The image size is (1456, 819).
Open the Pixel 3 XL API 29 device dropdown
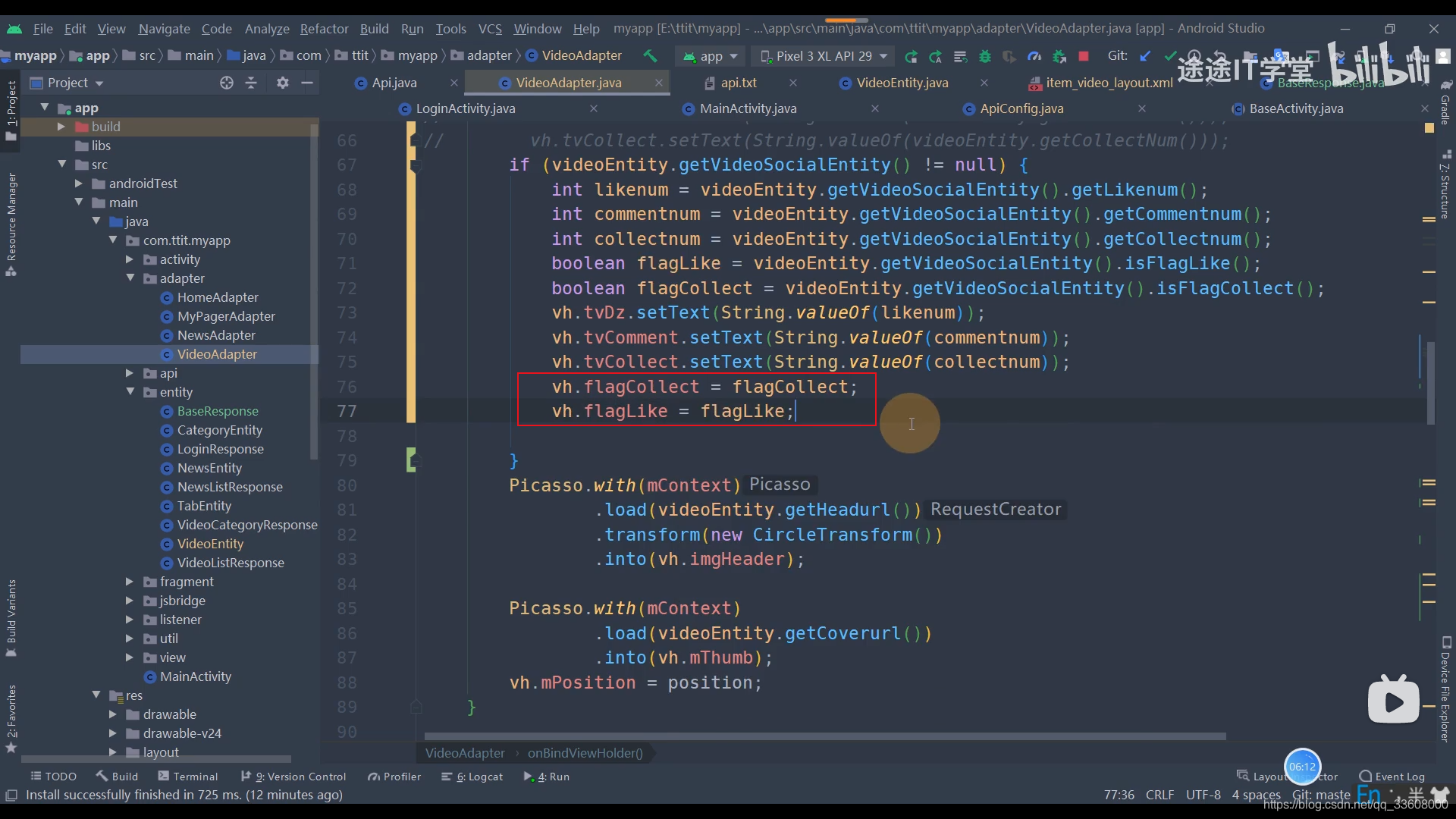pos(824,56)
